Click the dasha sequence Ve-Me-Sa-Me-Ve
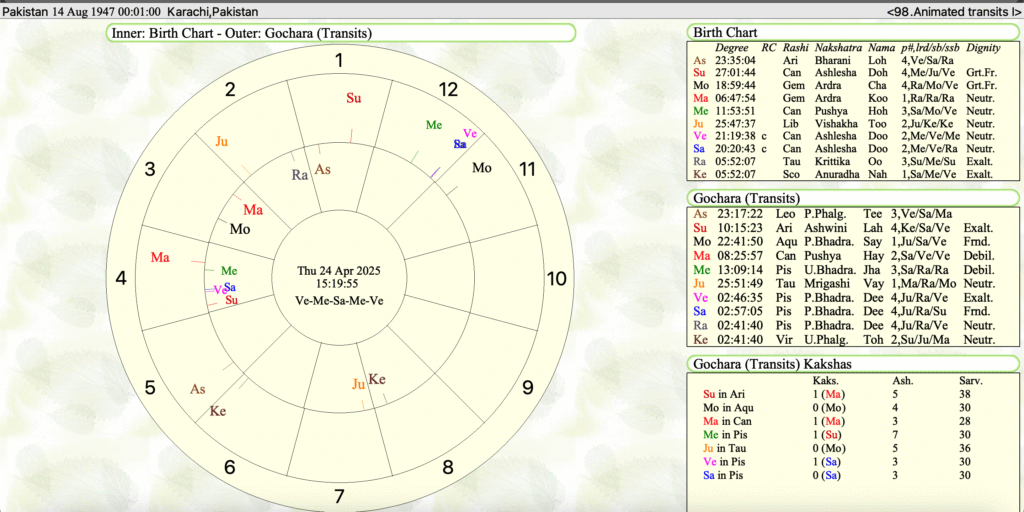 tap(338, 300)
